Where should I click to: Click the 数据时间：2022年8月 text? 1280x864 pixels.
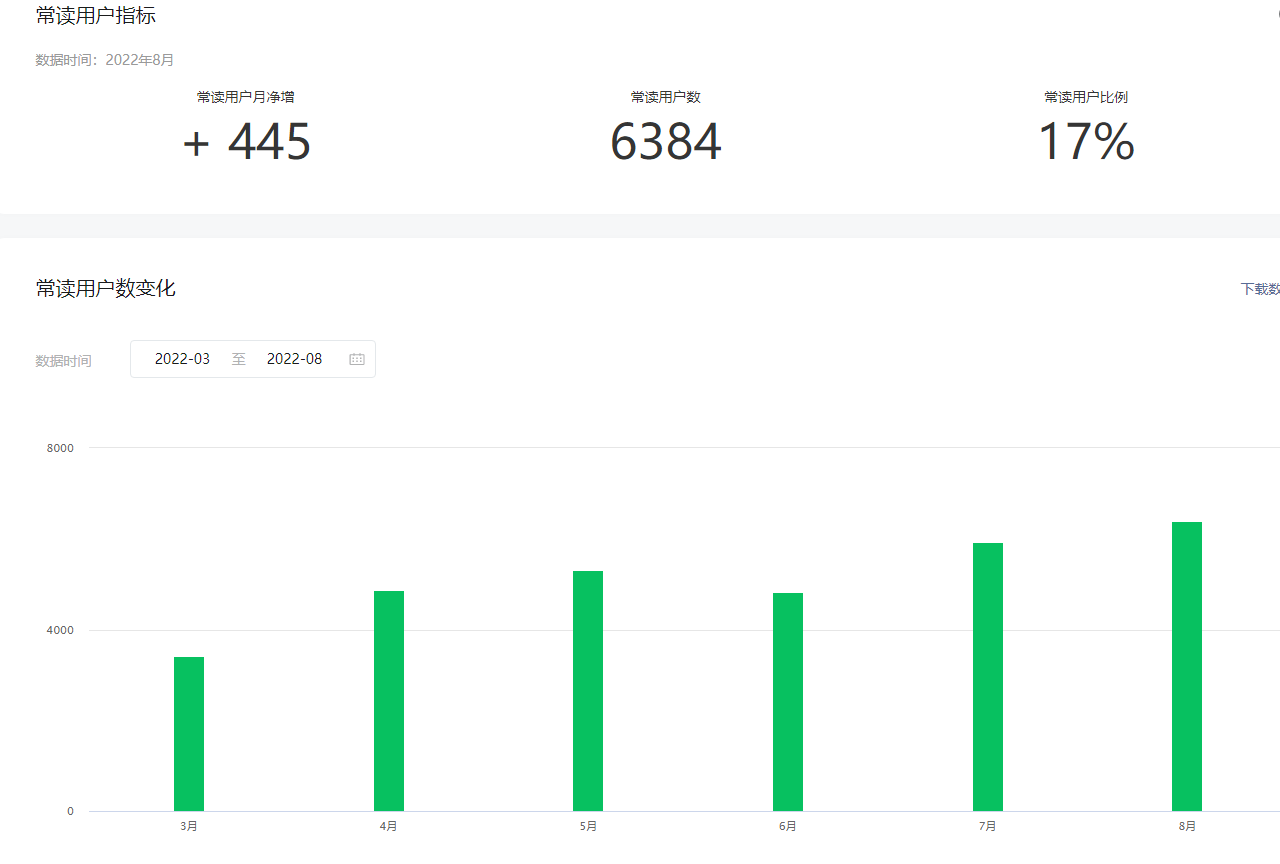tap(105, 60)
